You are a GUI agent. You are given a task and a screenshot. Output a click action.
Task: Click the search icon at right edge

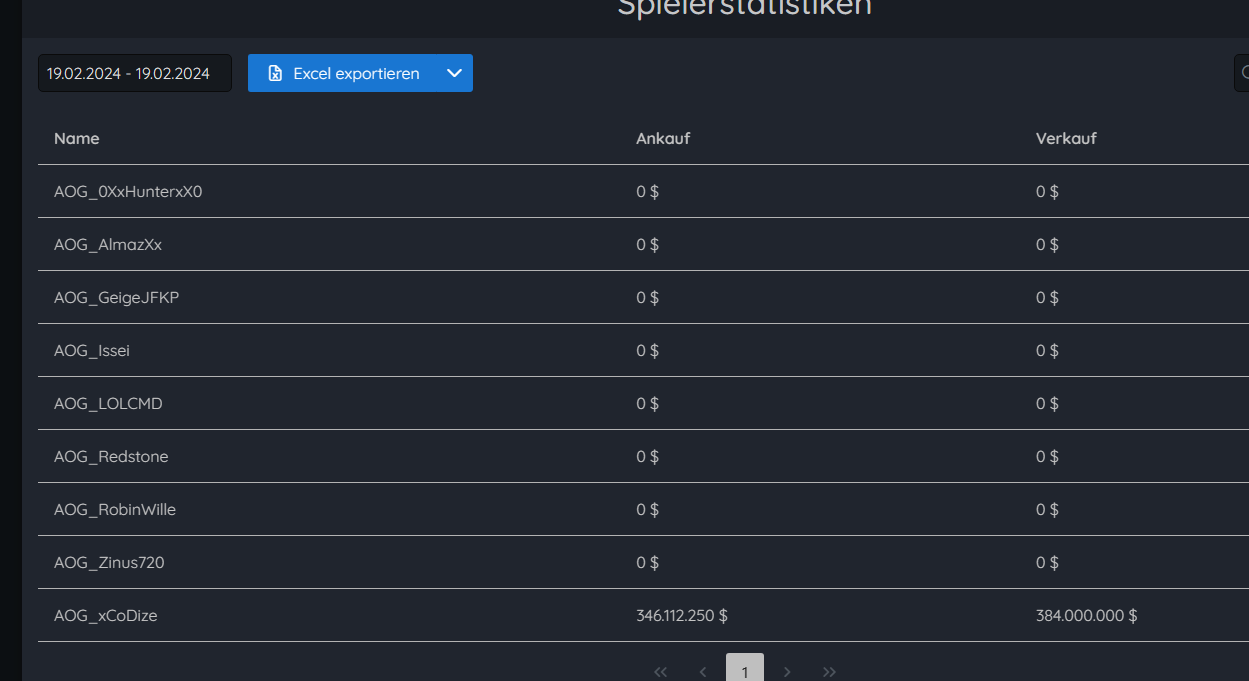tap(1244, 73)
